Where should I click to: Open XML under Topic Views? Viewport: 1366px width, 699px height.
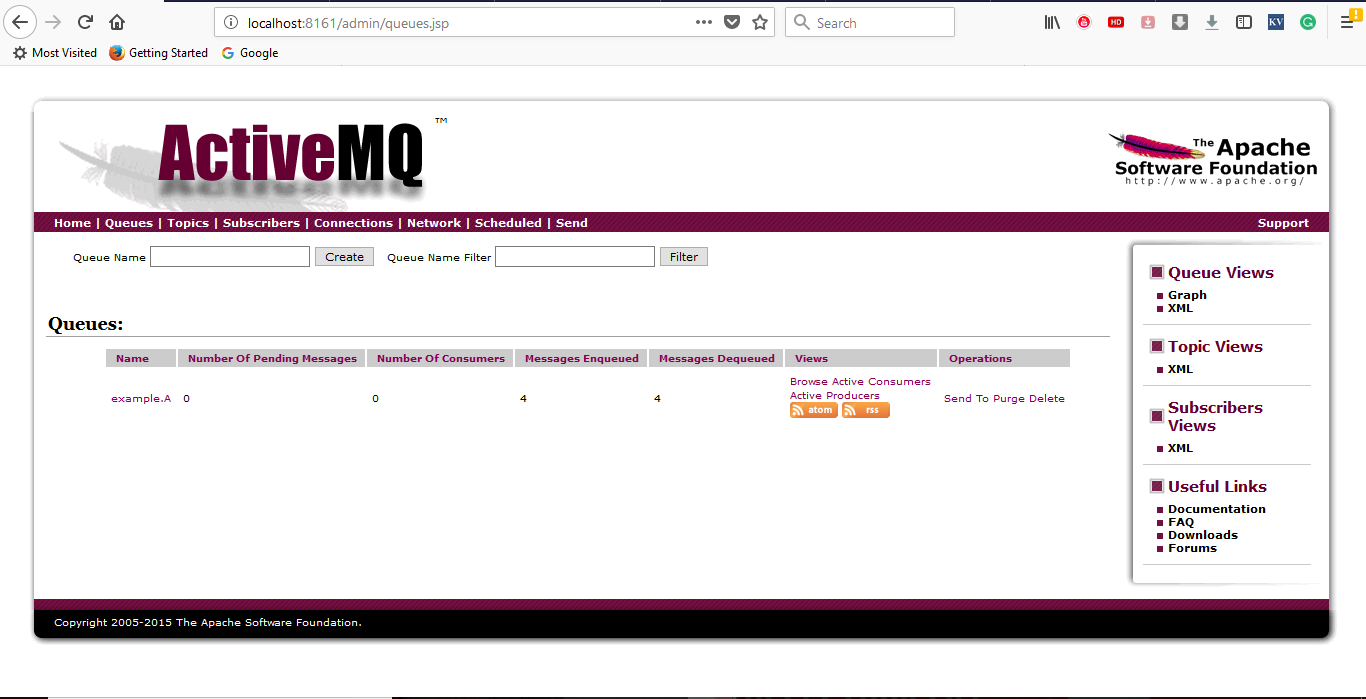pos(1180,369)
